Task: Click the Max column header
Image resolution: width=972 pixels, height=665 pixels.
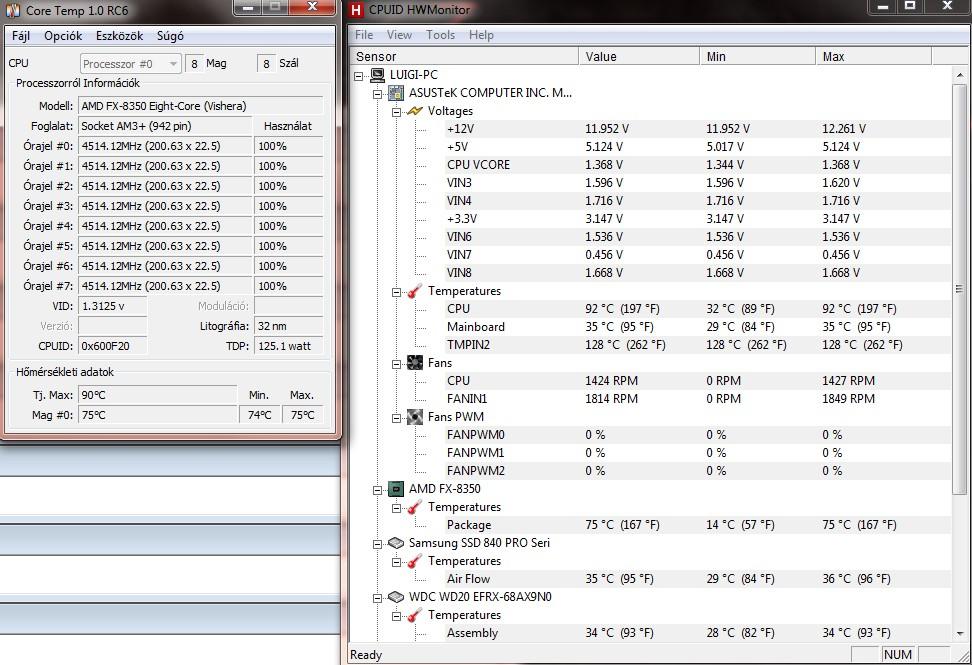Action: (873, 56)
